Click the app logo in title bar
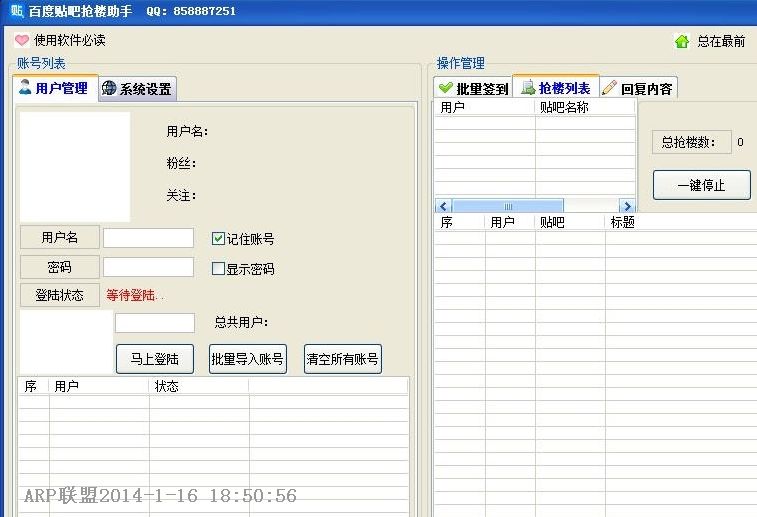This screenshot has width=757, height=517. click(16, 11)
